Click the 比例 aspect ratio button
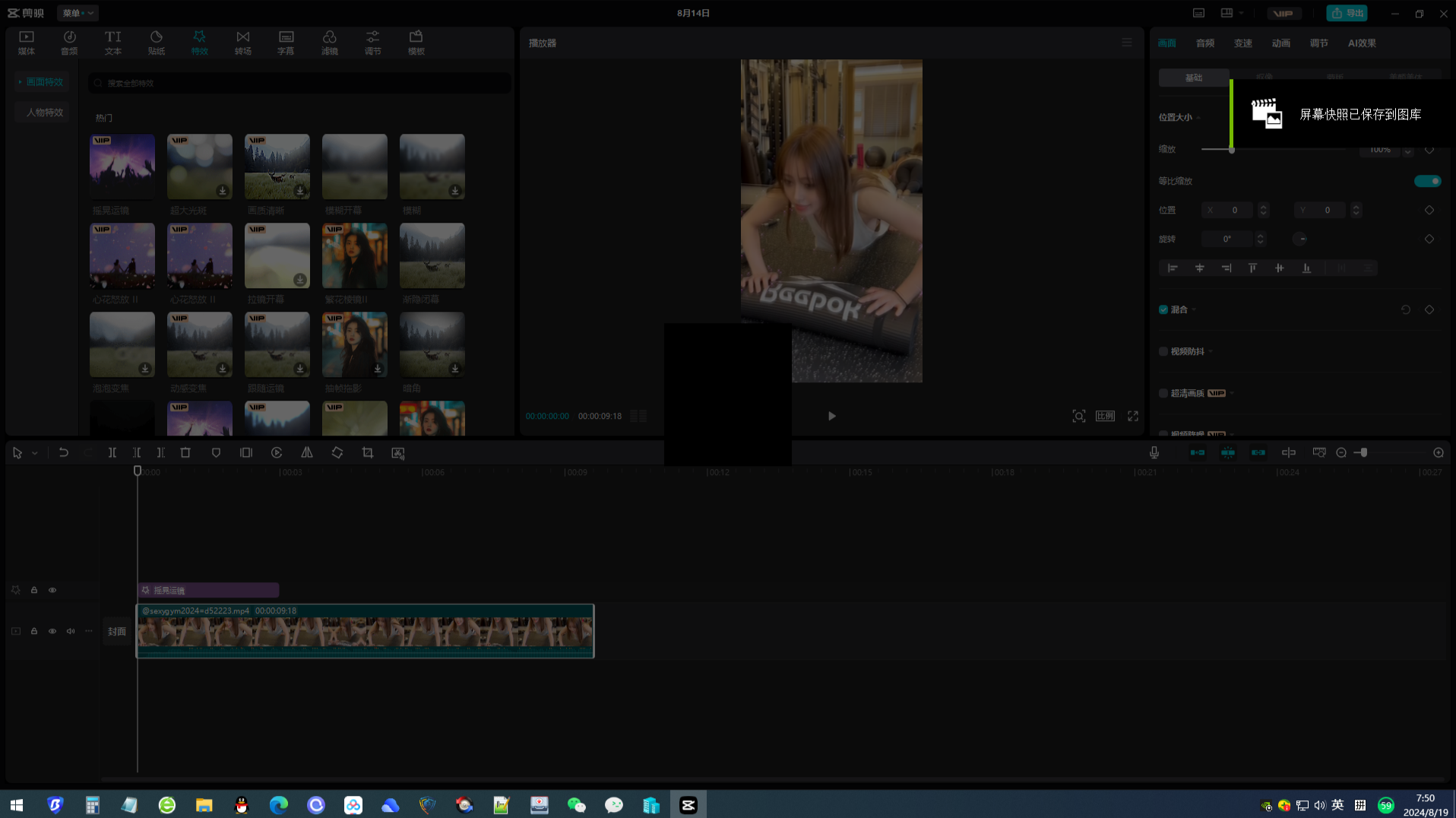 (x=1106, y=416)
